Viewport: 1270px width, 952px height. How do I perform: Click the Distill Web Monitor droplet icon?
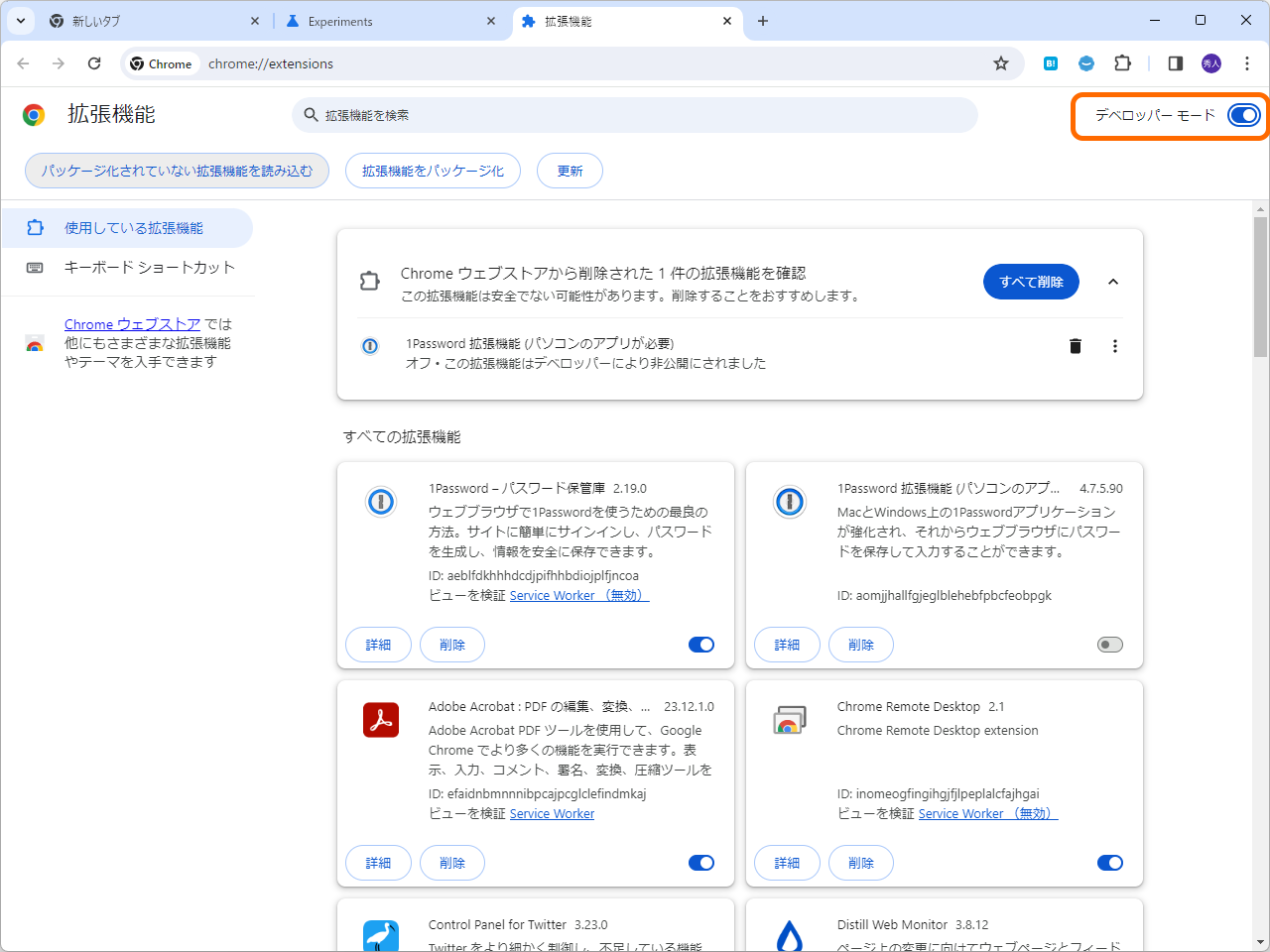(x=789, y=936)
